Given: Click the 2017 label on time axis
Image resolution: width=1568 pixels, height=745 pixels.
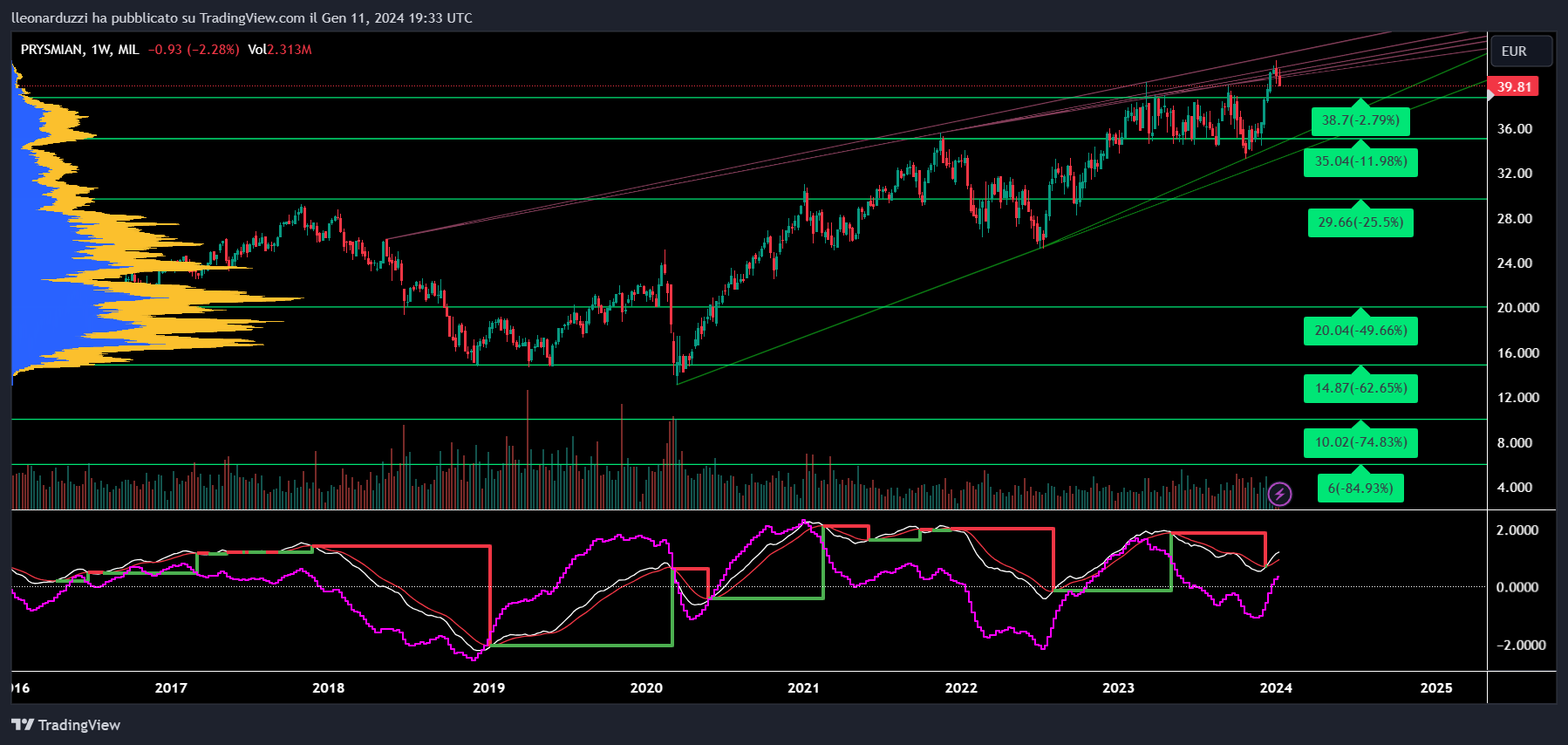Looking at the screenshot, I should [x=171, y=687].
